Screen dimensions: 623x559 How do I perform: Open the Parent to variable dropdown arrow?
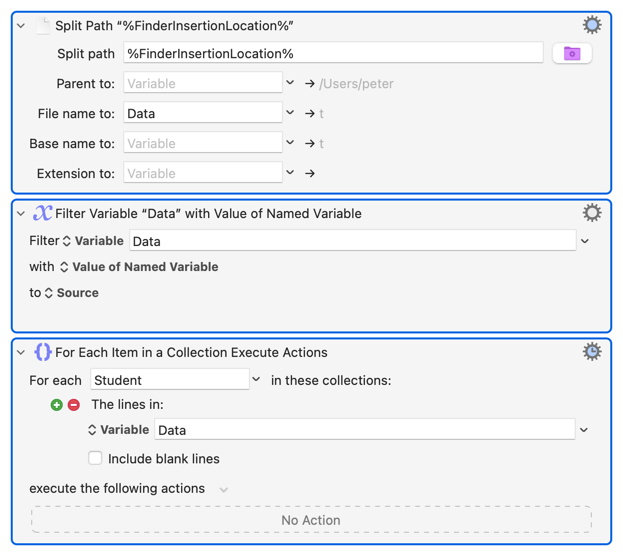point(290,84)
